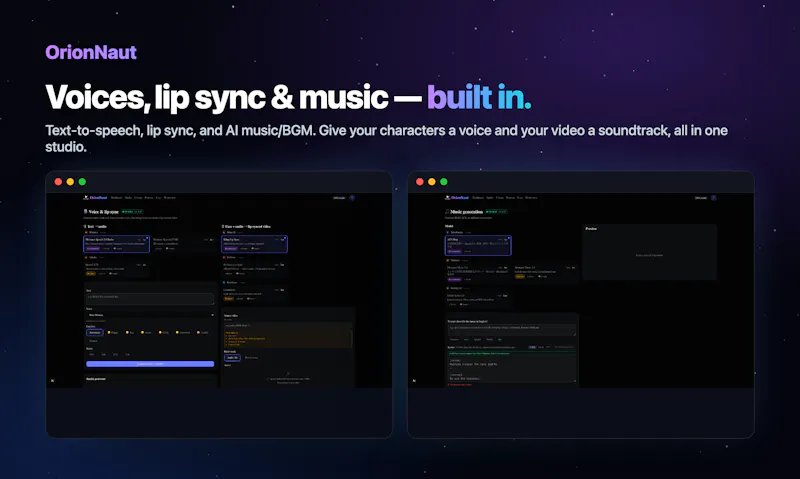Image resolution: width=800 pixels, height=479 pixels.
Task: Focus the music prompt text box
Action: (512, 330)
